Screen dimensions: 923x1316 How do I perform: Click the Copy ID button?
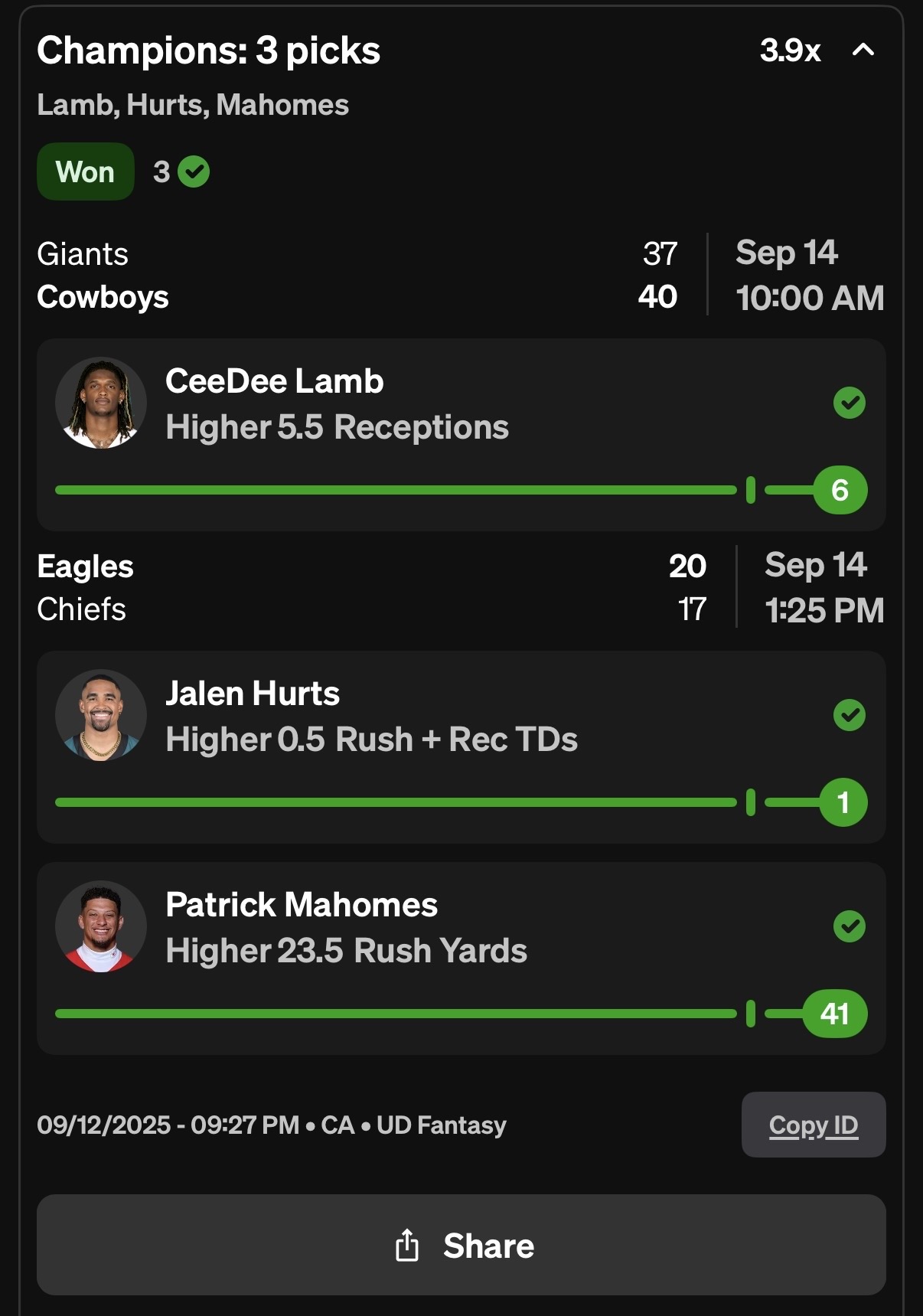point(813,1125)
